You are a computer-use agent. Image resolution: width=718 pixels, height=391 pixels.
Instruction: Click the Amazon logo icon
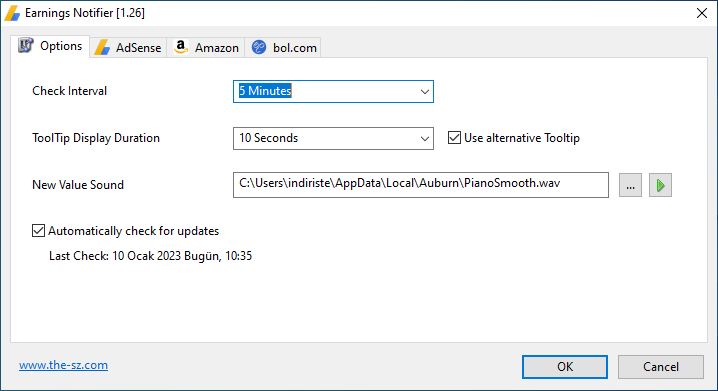click(x=181, y=47)
